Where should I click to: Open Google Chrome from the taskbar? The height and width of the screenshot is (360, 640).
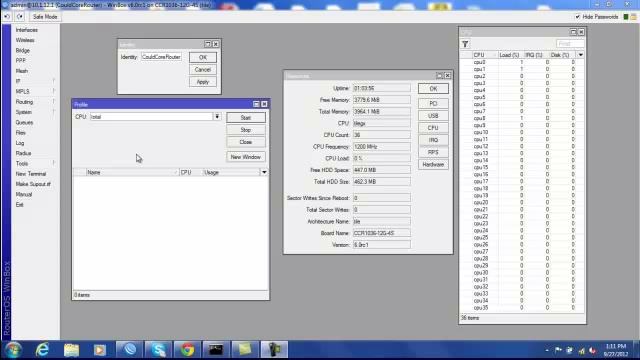(188, 350)
